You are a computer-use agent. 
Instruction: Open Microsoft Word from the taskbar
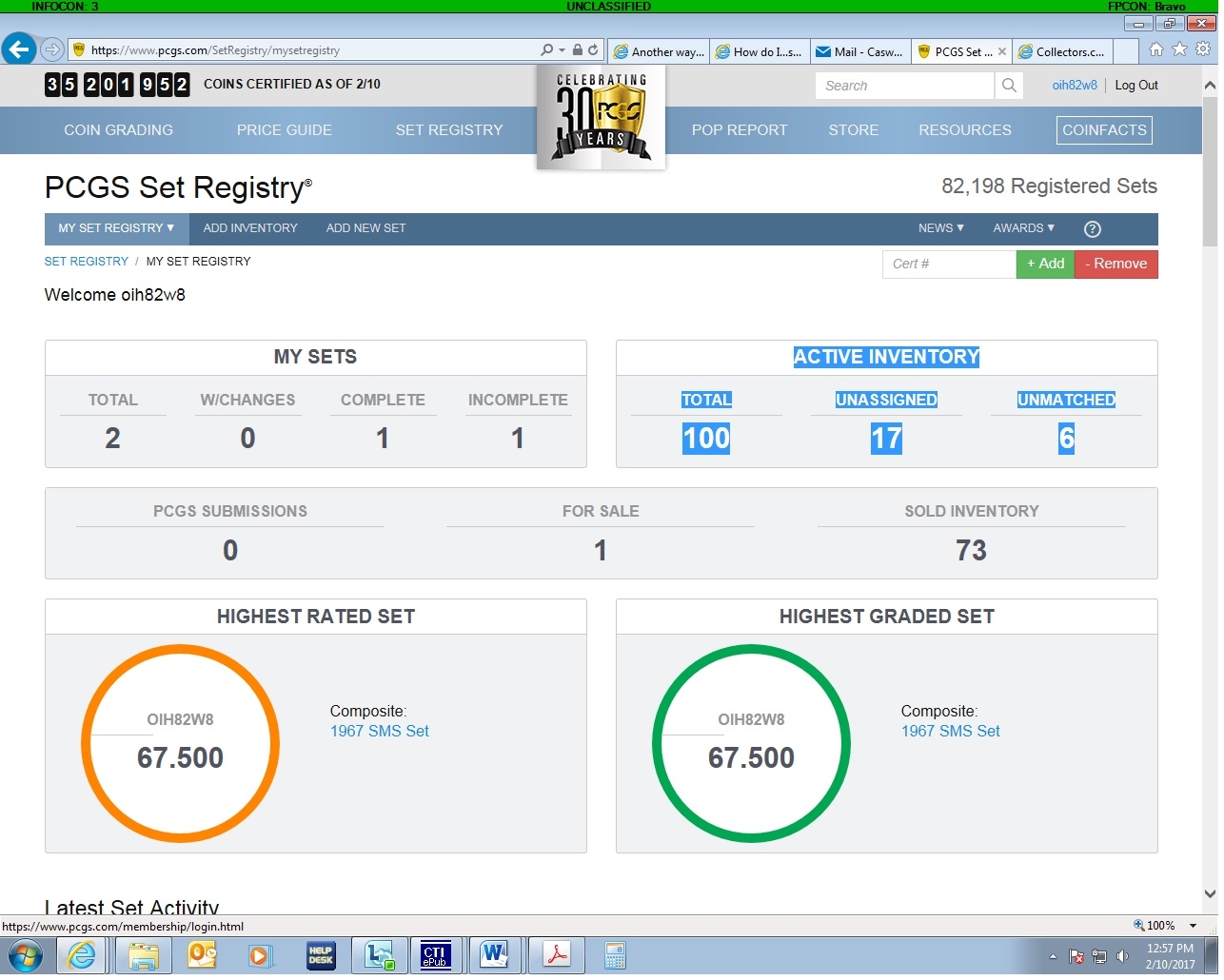[494, 954]
